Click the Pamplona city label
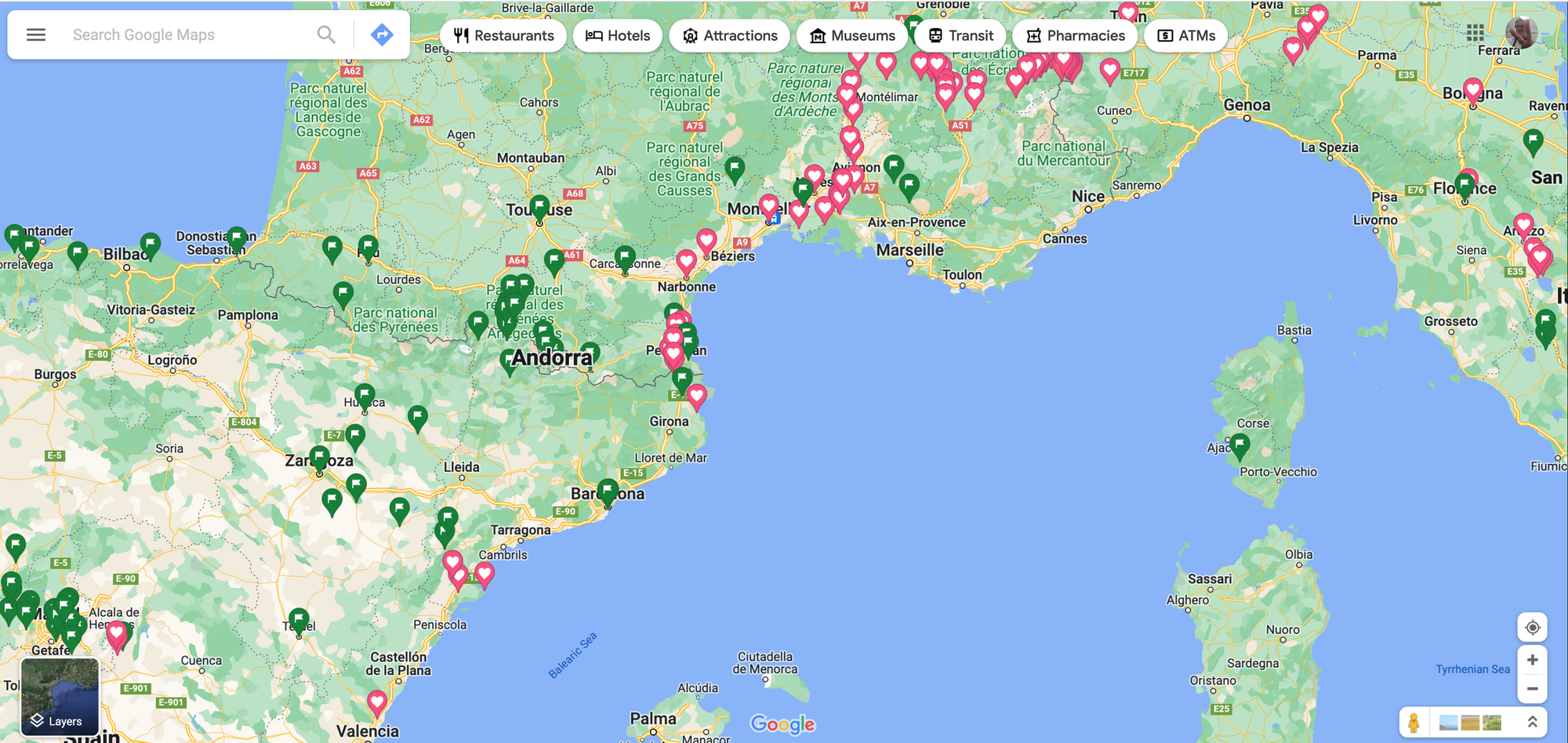Image resolution: width=1568 pixels, height=743 pixels. pyautogui.click(x=248, y=315)
